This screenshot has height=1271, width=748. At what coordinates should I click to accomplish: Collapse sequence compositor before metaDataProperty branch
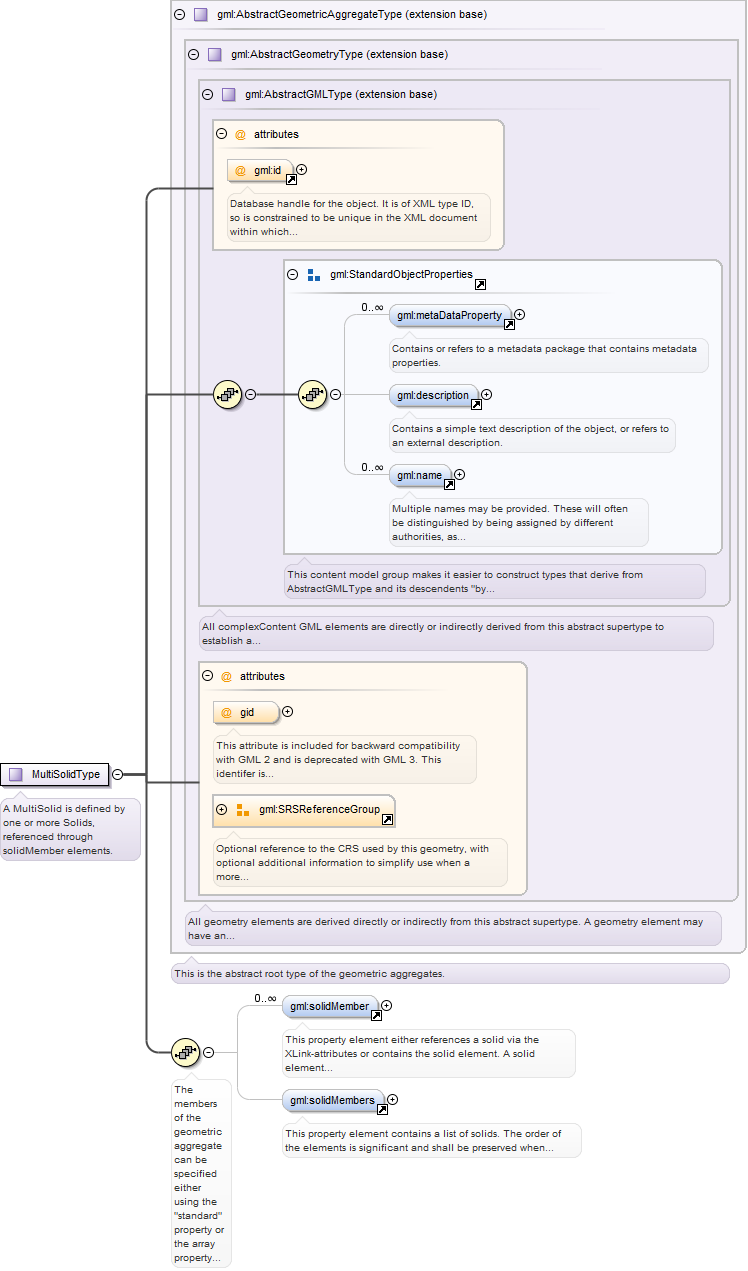pyautogui.click(x=336, y=394)
